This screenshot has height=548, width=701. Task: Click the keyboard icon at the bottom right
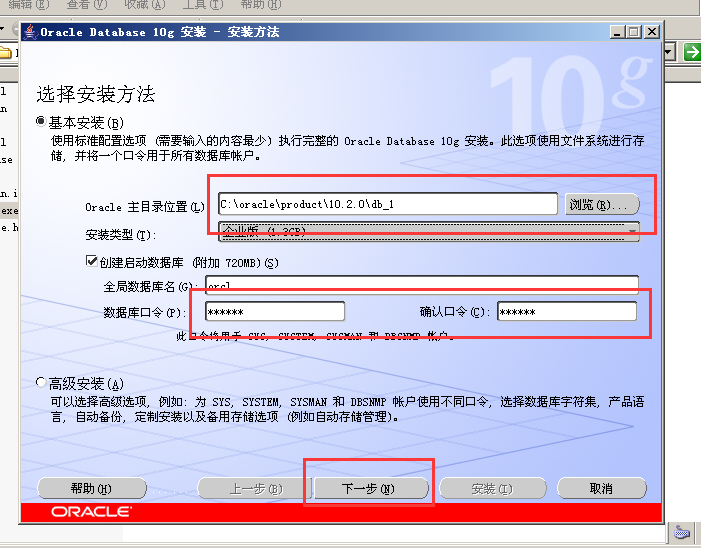[682, 533]
